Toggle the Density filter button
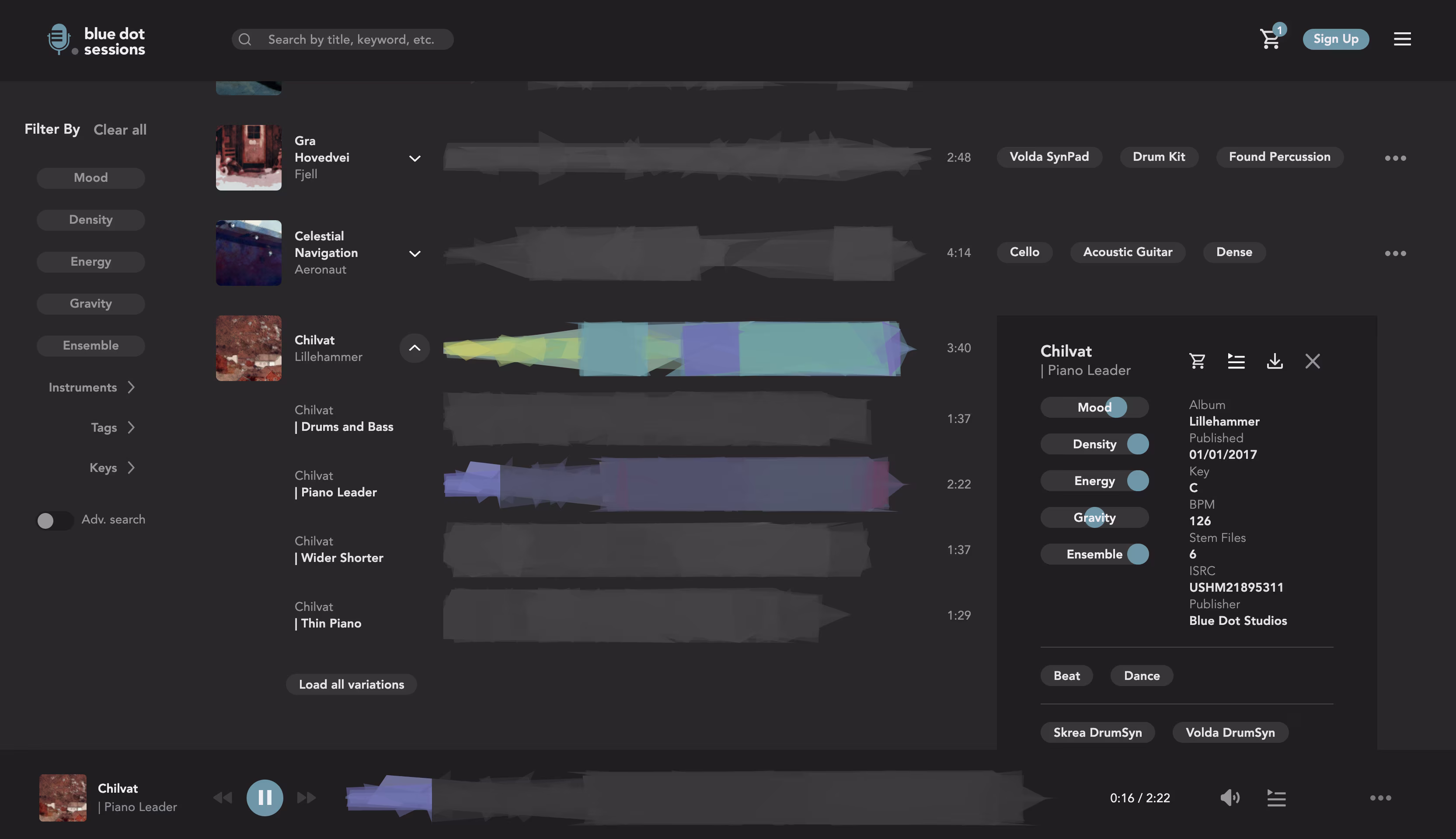 coord(91,219)
